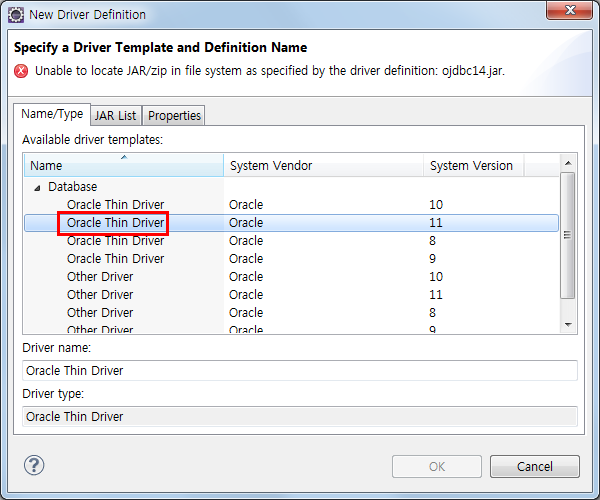This screenshot has width=600, height=500.
Task: Click the Oracle vendor cell in version 11 row
Action: click(x=246, y=223)
